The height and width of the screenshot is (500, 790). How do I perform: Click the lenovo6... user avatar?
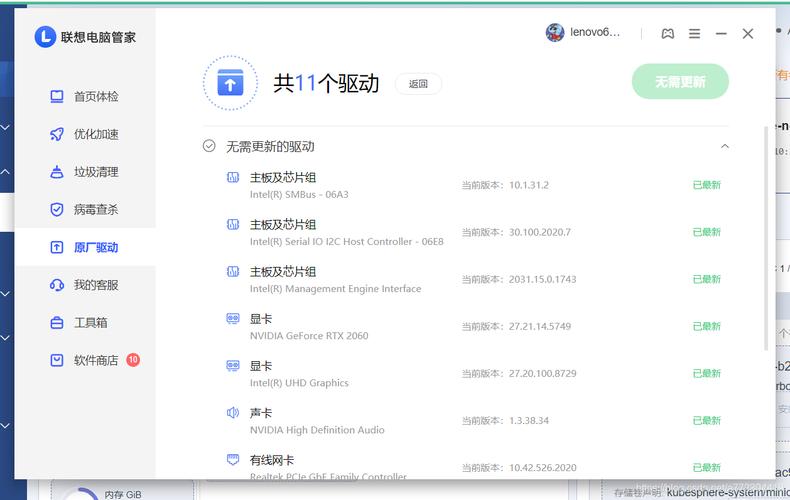[555, 33]
